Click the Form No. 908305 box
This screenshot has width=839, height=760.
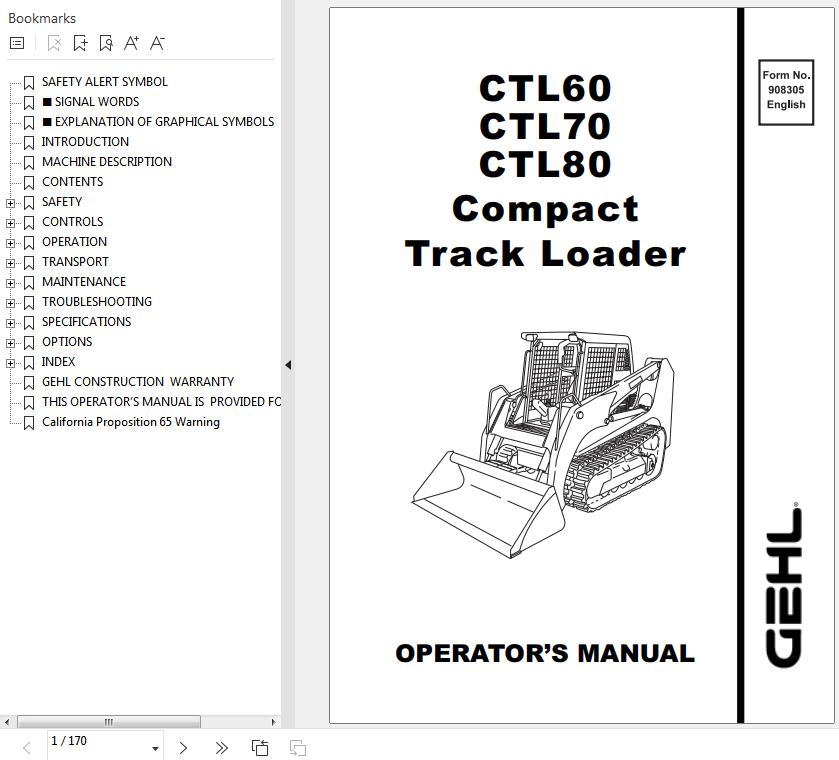coord(786,93)
